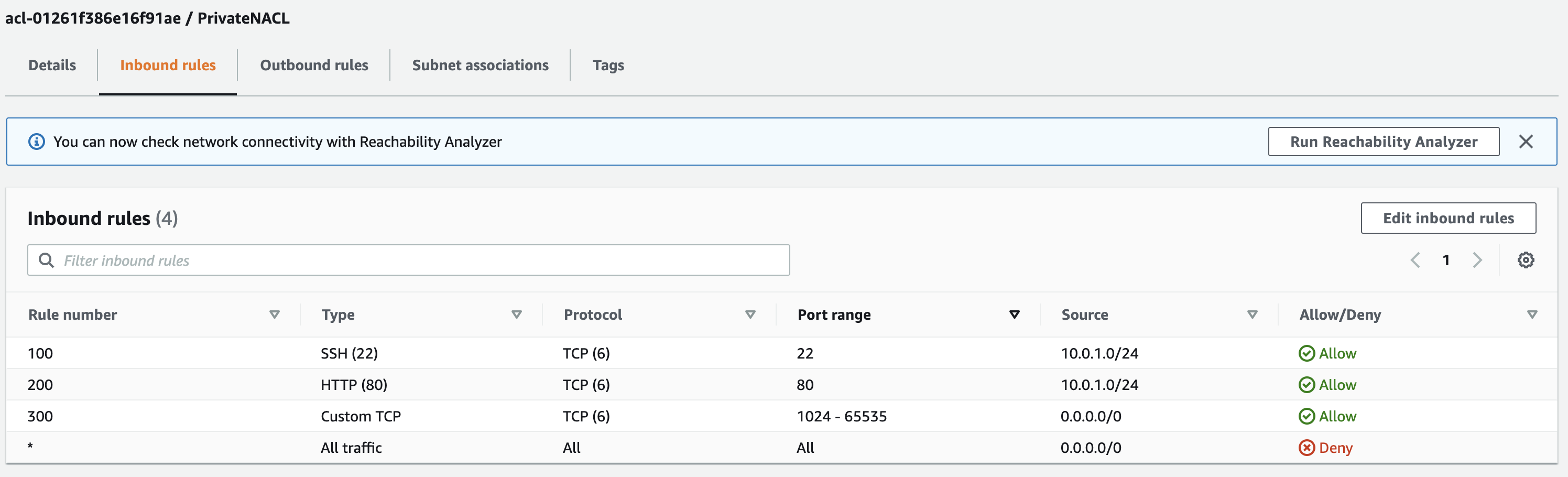Click Allow check icon for rule 300
The height and width of the screenshot is (477, 1568).
(1306, 416)
